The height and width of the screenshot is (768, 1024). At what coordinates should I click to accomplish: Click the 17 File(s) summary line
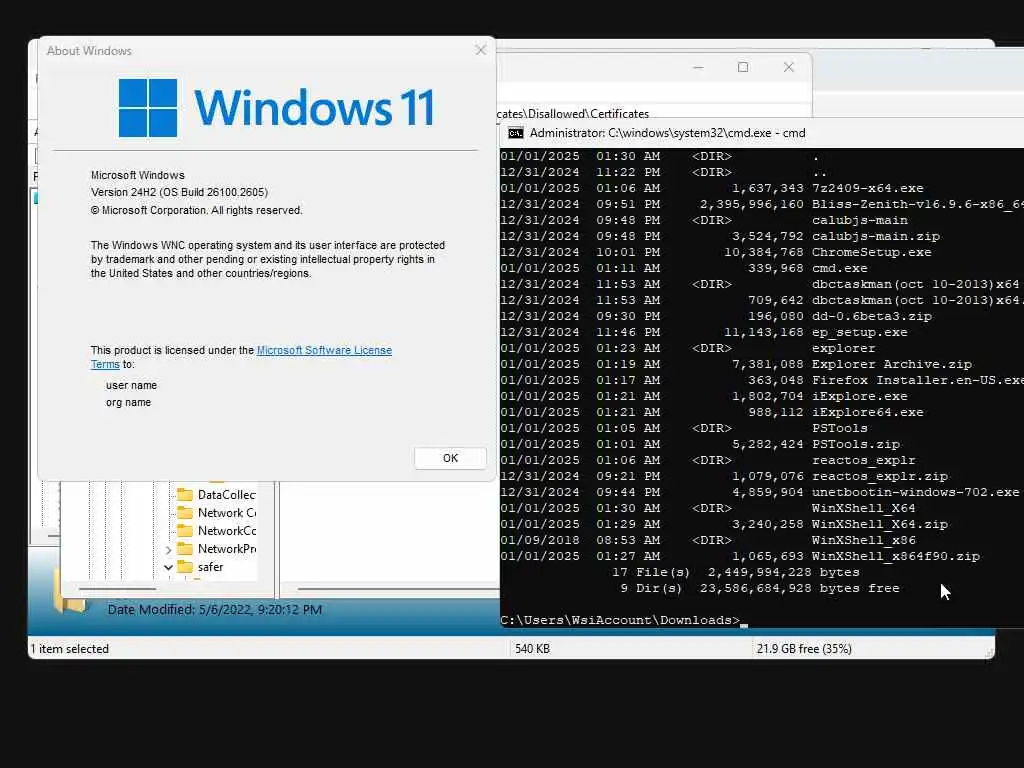click(735, 572)
